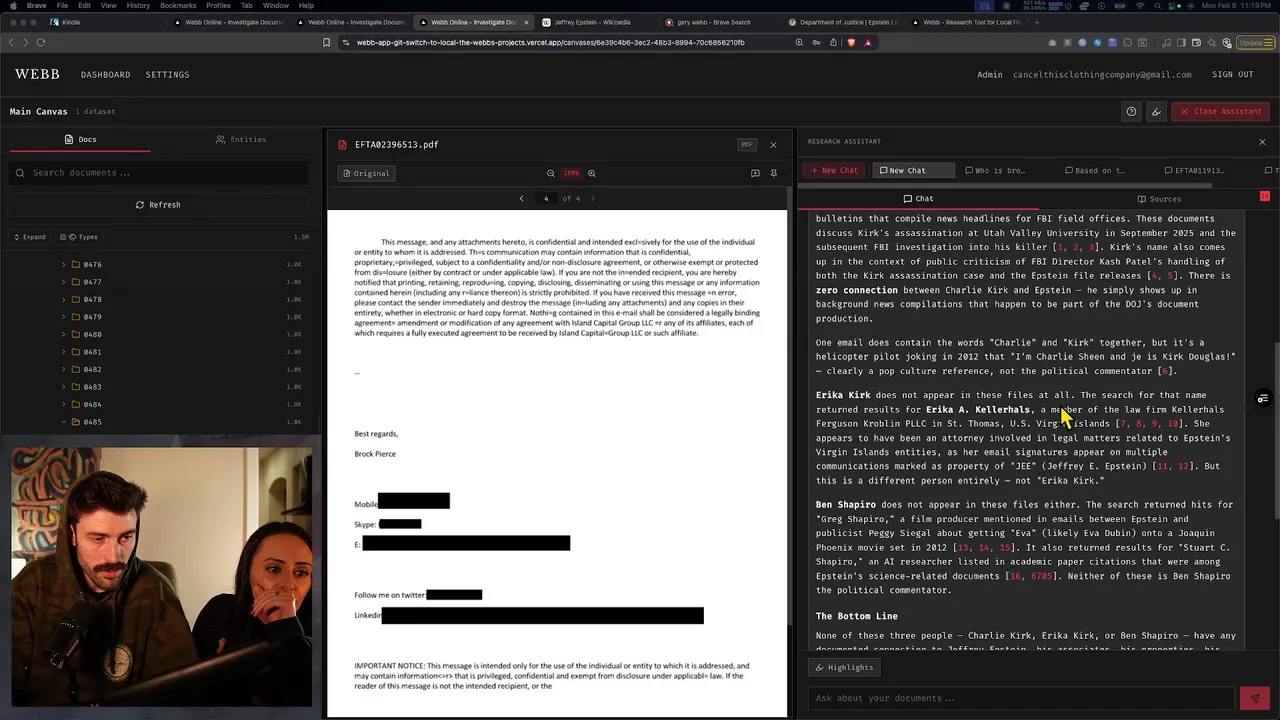
Task: Open the Dashboard page
Action: click(x=105, y=75)
